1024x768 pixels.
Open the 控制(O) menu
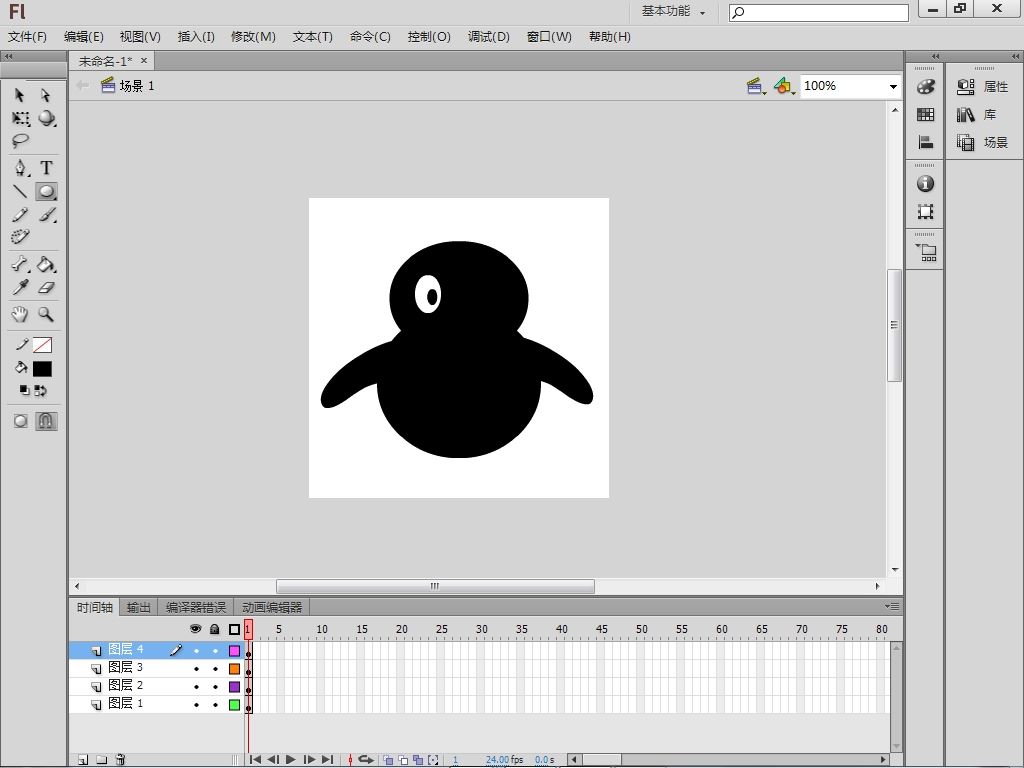click(429, 37)
